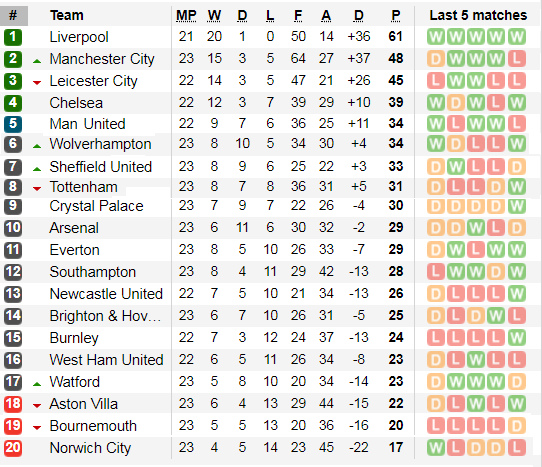Click Norwich City's first W result badge

436,448
